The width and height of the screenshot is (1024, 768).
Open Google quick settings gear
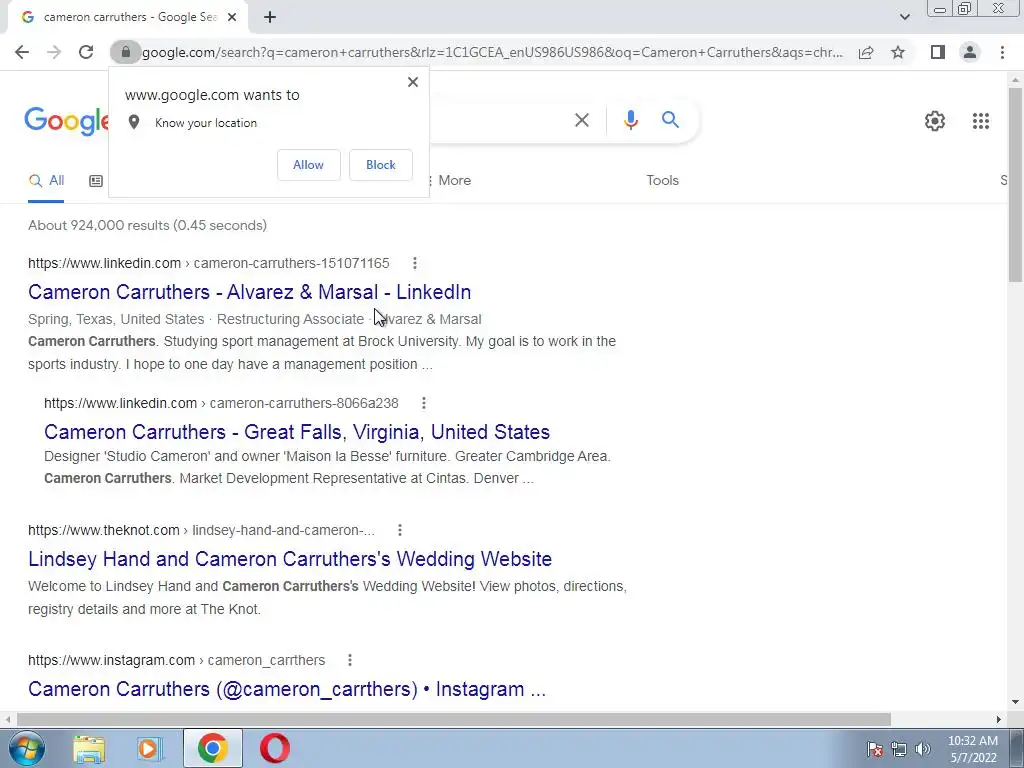(x=935, y=121)
